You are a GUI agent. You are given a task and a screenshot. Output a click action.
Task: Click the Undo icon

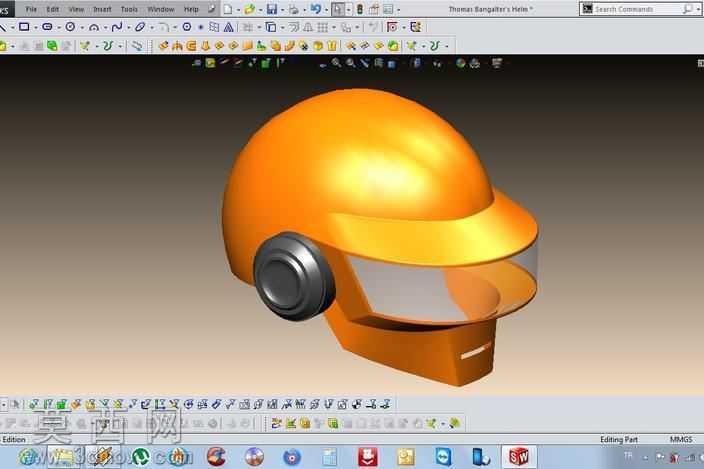(x=316, y=9)
